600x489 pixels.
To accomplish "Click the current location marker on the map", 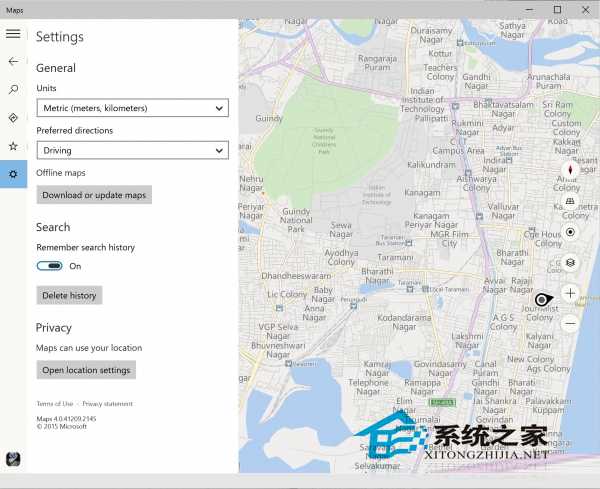I will [543, 300].
